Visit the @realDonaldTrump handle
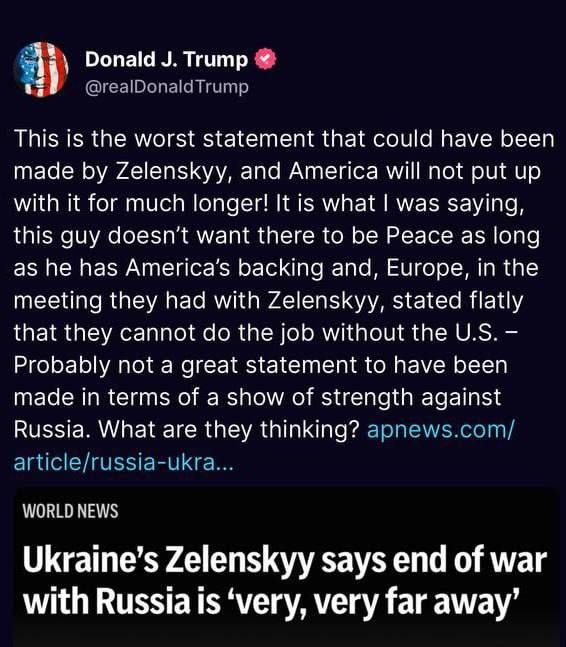 167,87
